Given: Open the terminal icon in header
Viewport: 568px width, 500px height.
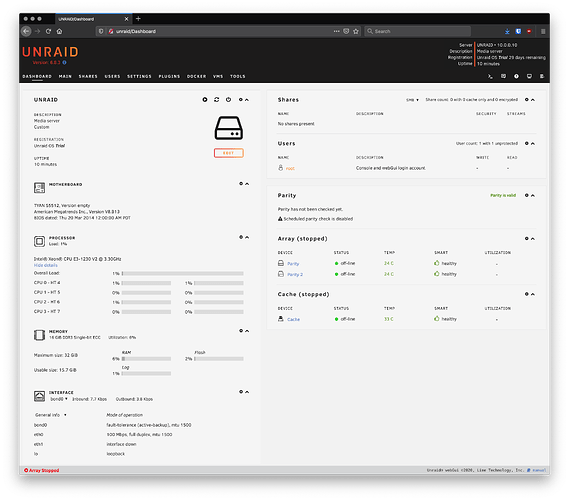Looking at the screenshot, I should tap(490, 76).
